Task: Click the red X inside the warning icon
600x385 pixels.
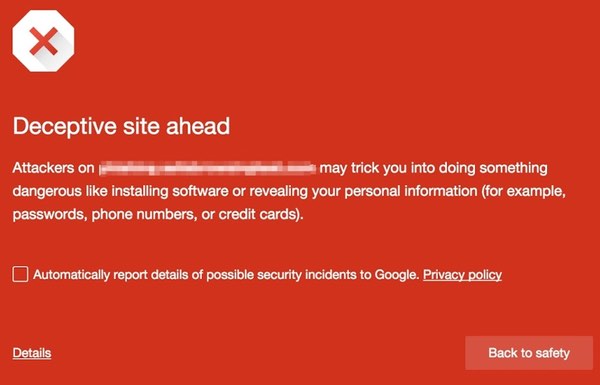Action: pyautogui.click(x=44, y=41)
